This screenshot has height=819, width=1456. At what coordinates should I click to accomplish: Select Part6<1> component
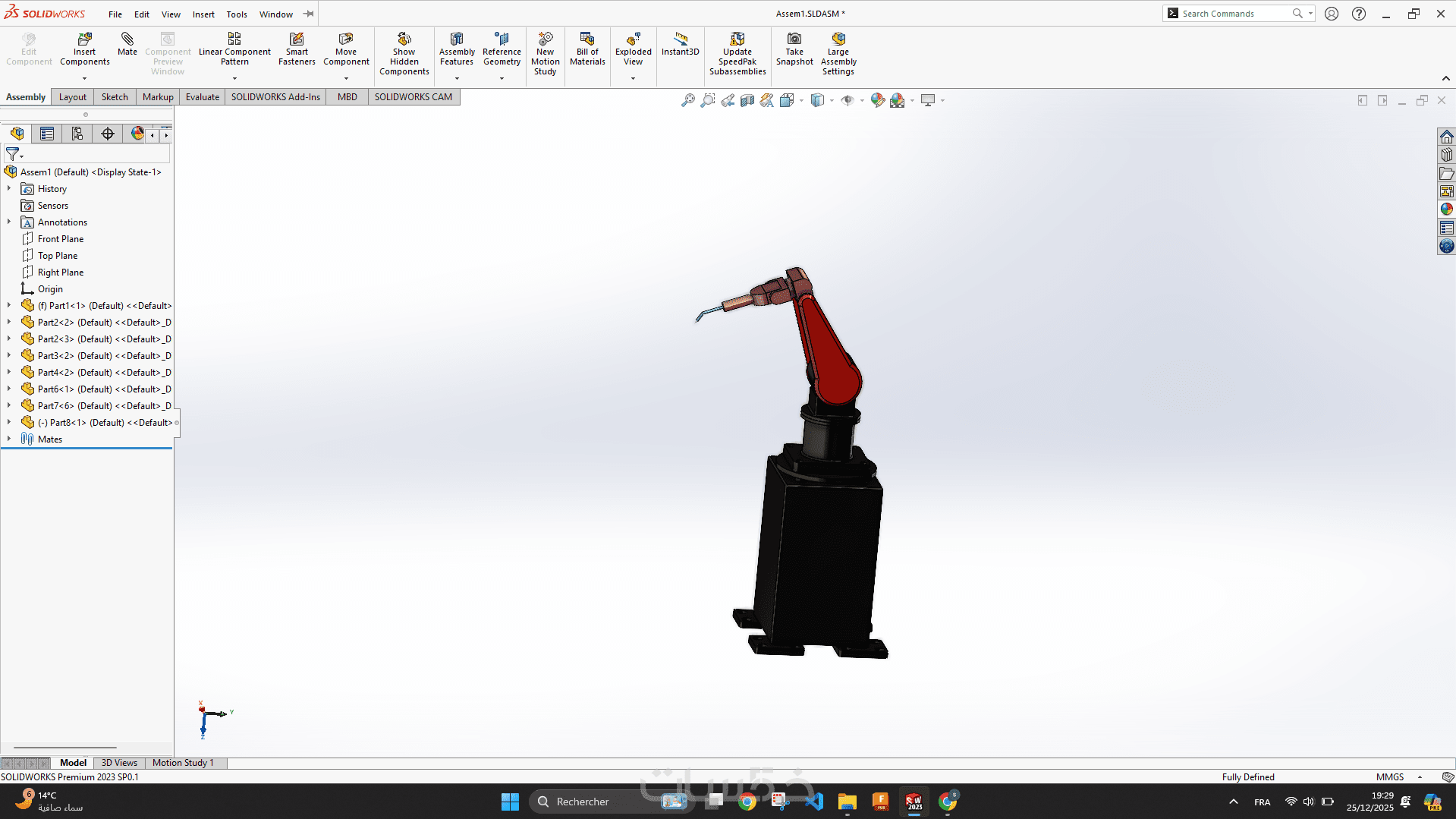click(x=104, y=389)
